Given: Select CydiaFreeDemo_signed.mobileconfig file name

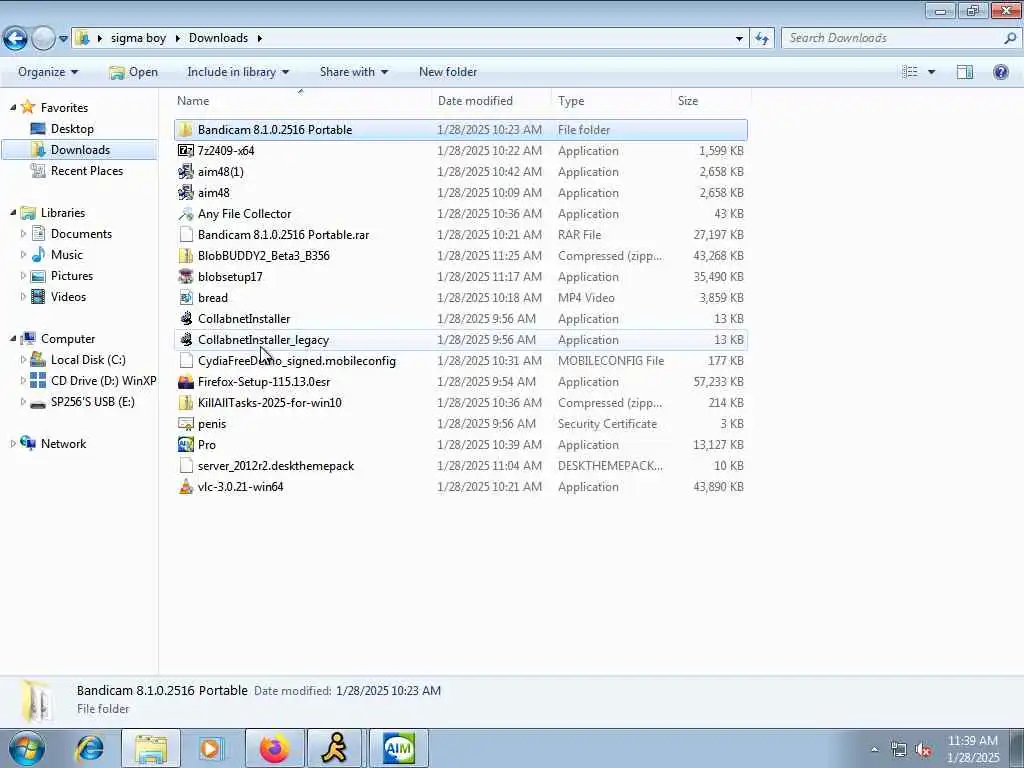Looking at the screenshot, I should tap(296, 360).
